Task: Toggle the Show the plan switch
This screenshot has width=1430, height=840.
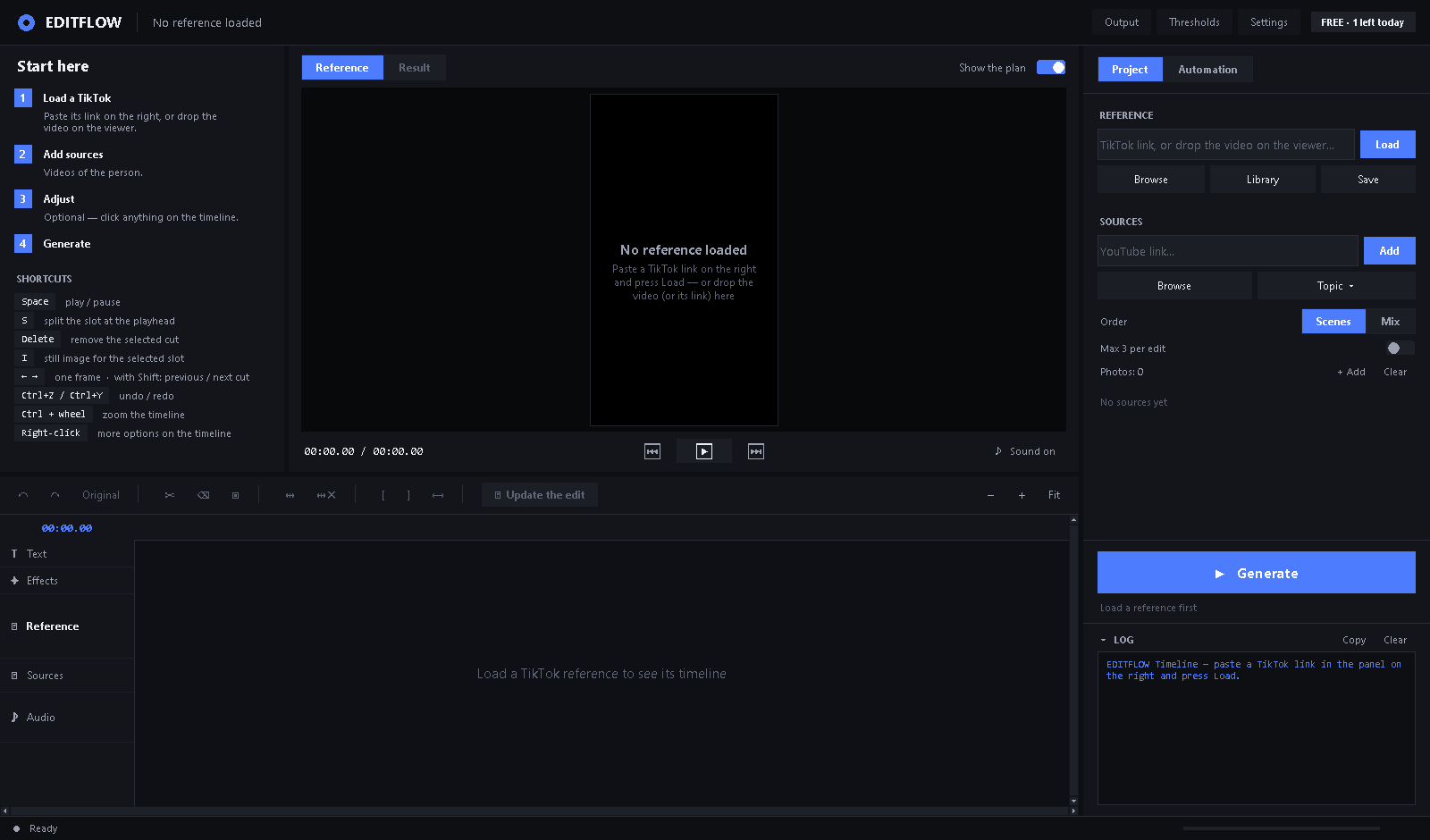Action: pyautogui.click(x=1051, y=68)
